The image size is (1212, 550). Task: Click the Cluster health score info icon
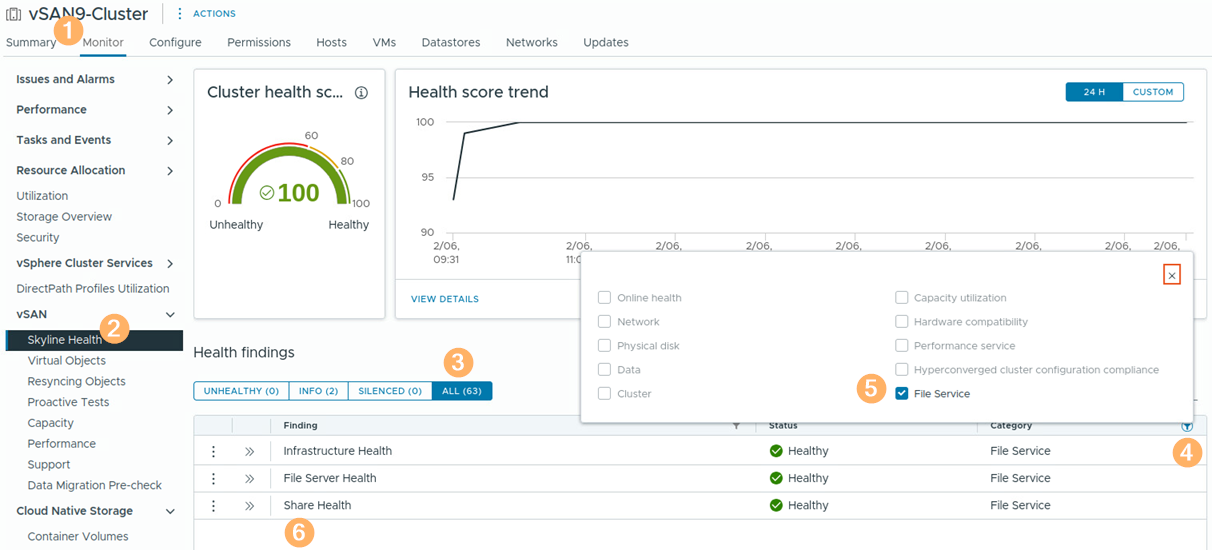[x=361, y=93]
